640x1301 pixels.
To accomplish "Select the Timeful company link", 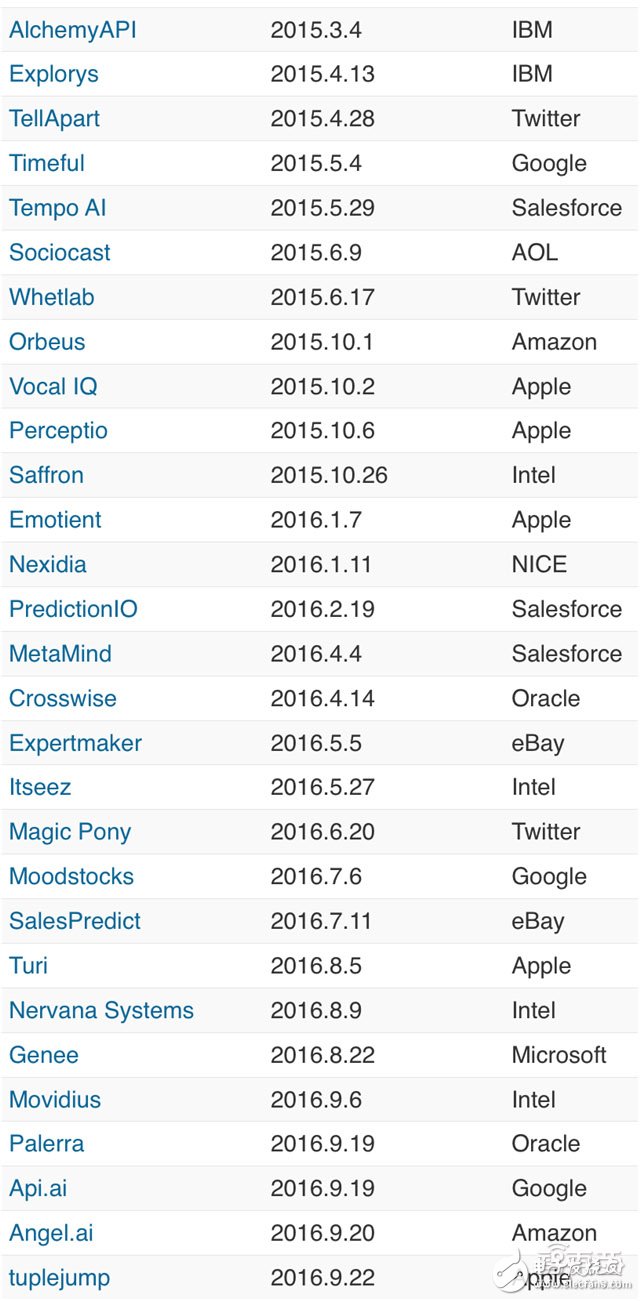I will click(46, 163).
